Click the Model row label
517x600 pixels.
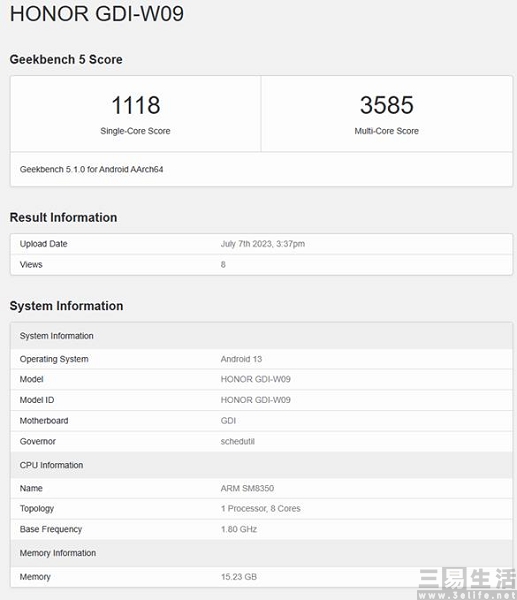[x=31, y=379]
